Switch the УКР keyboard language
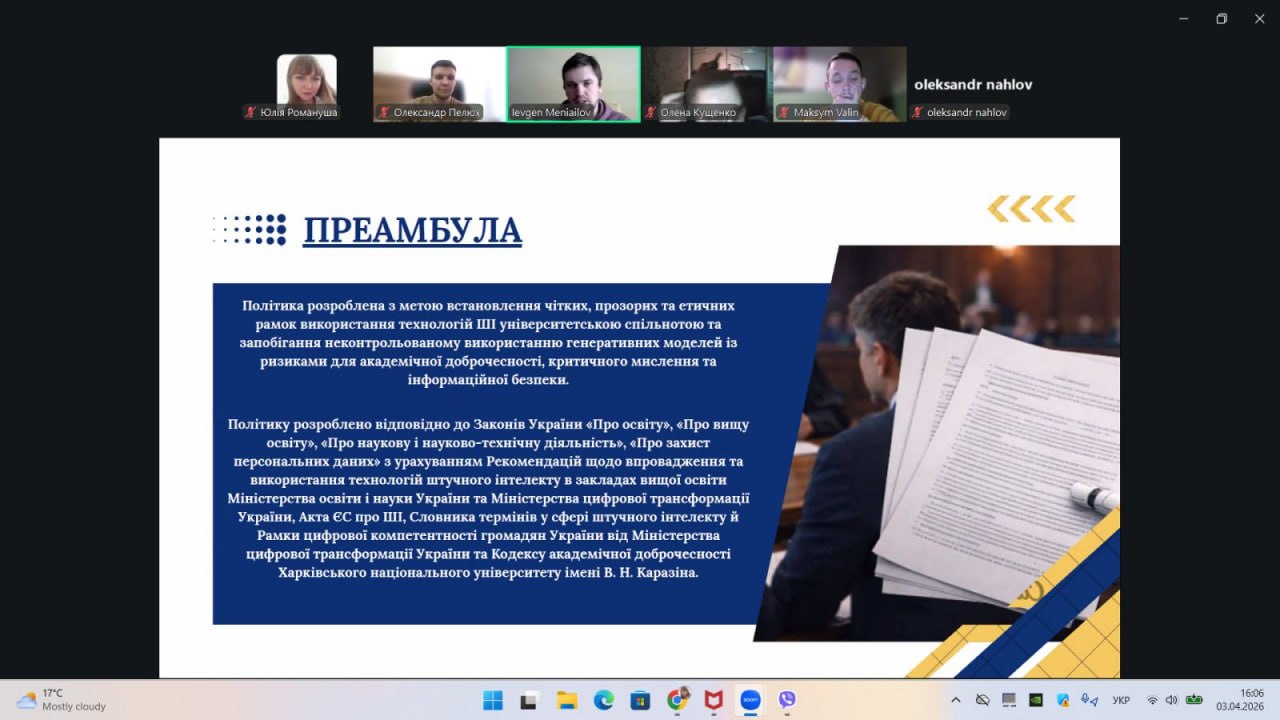Viewport: 1280px width, 720px height. [x=1121, y=700]
